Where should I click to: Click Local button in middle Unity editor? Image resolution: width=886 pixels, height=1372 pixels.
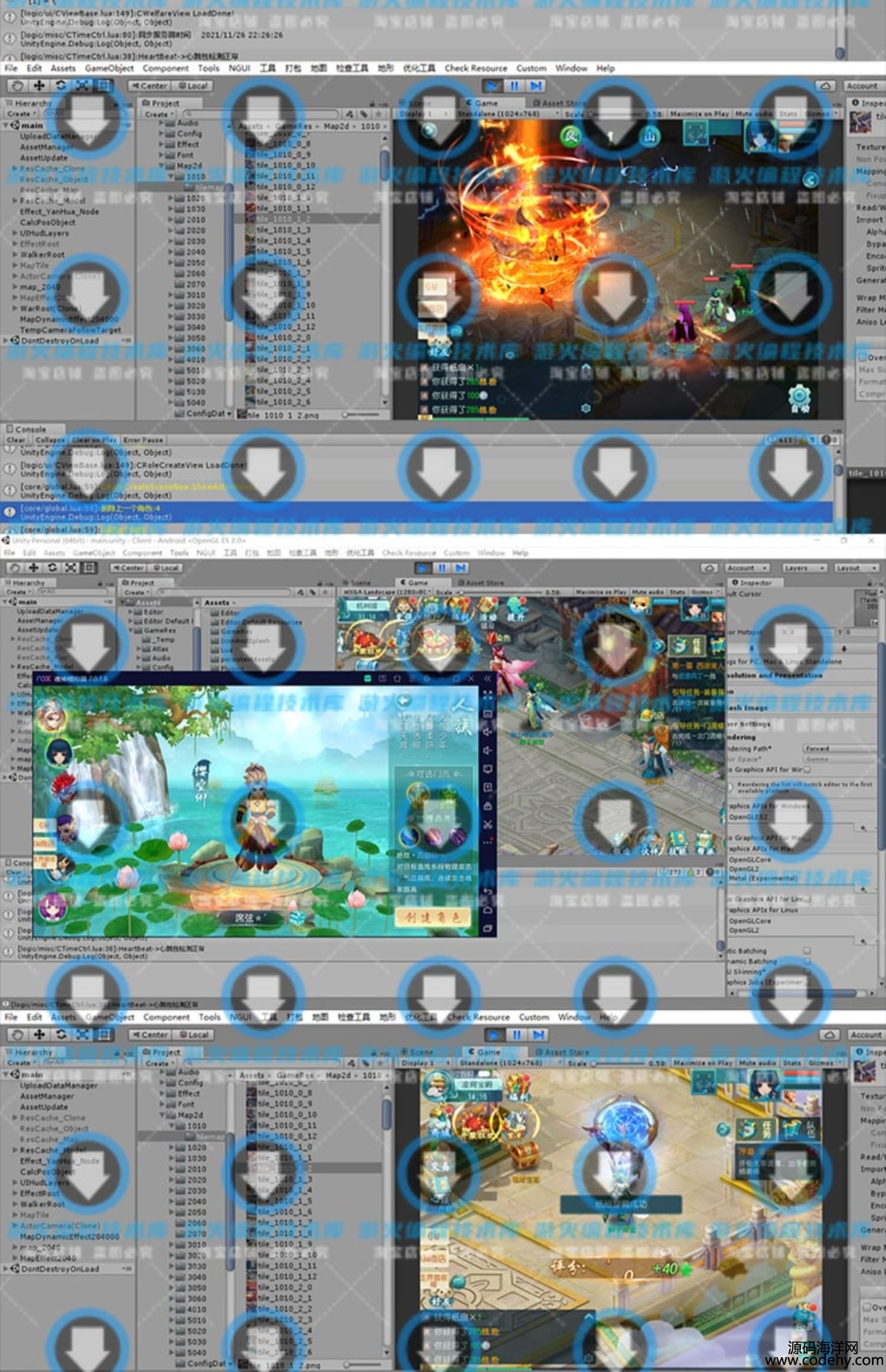coord(165,568)
